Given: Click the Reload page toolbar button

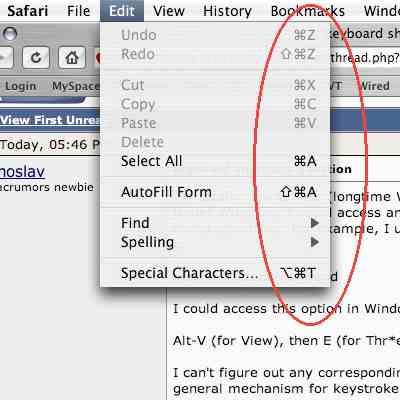Looking at the screenshot, I should [x=36, y=58].
